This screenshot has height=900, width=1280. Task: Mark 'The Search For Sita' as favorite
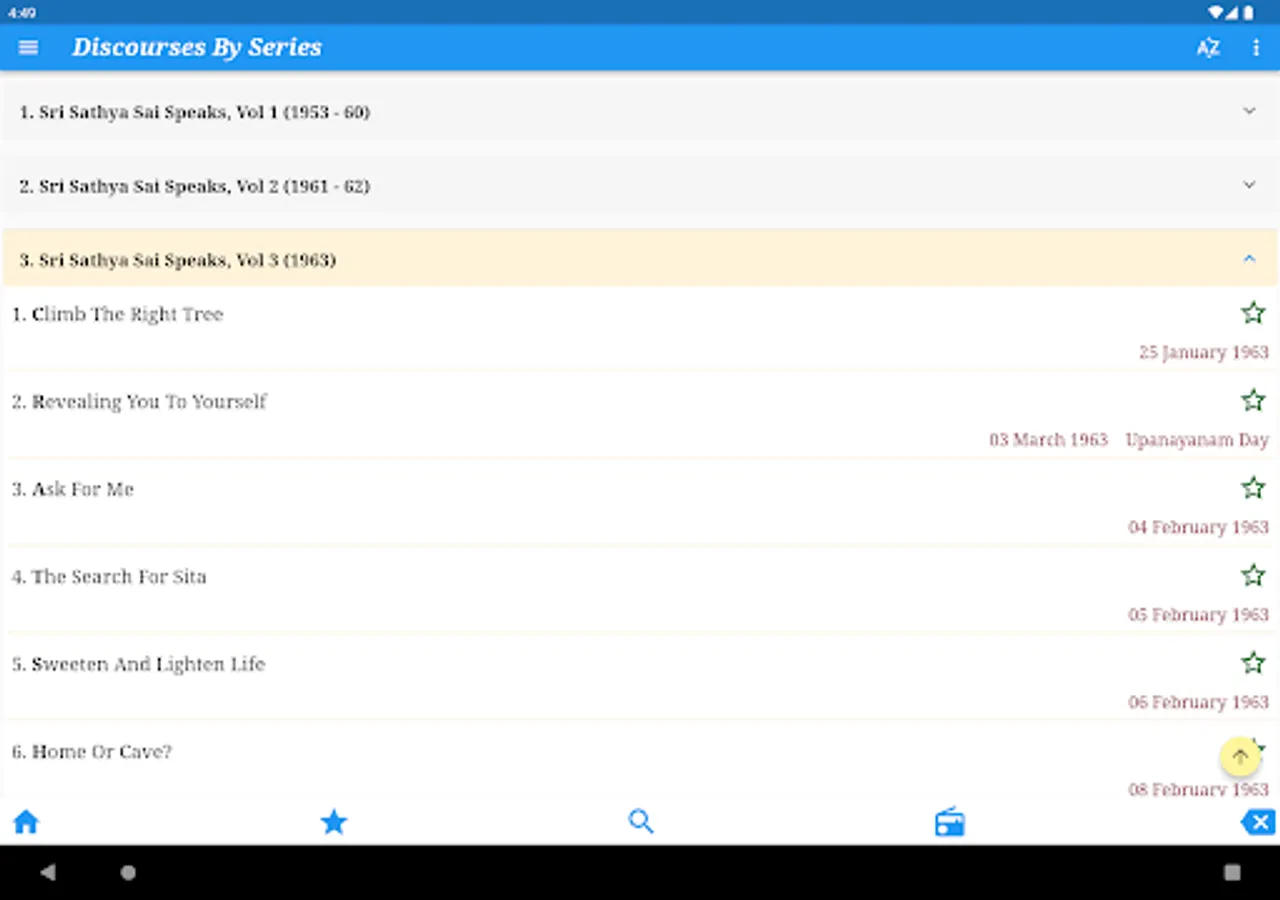click(1253, 575)
